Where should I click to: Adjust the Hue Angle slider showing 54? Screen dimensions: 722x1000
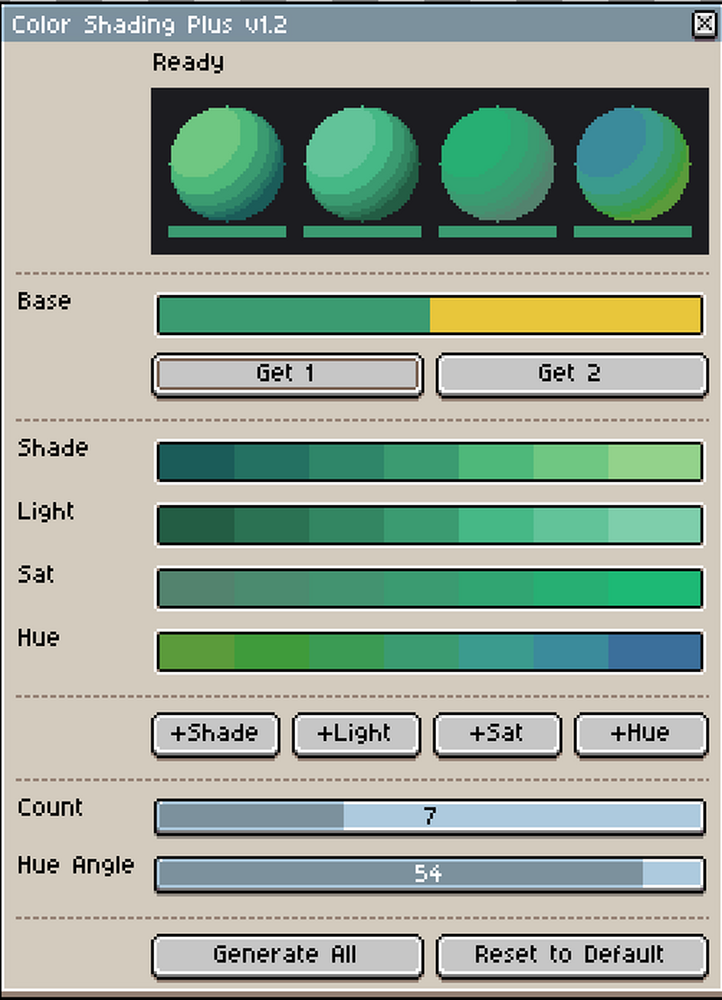pos(430,874)
